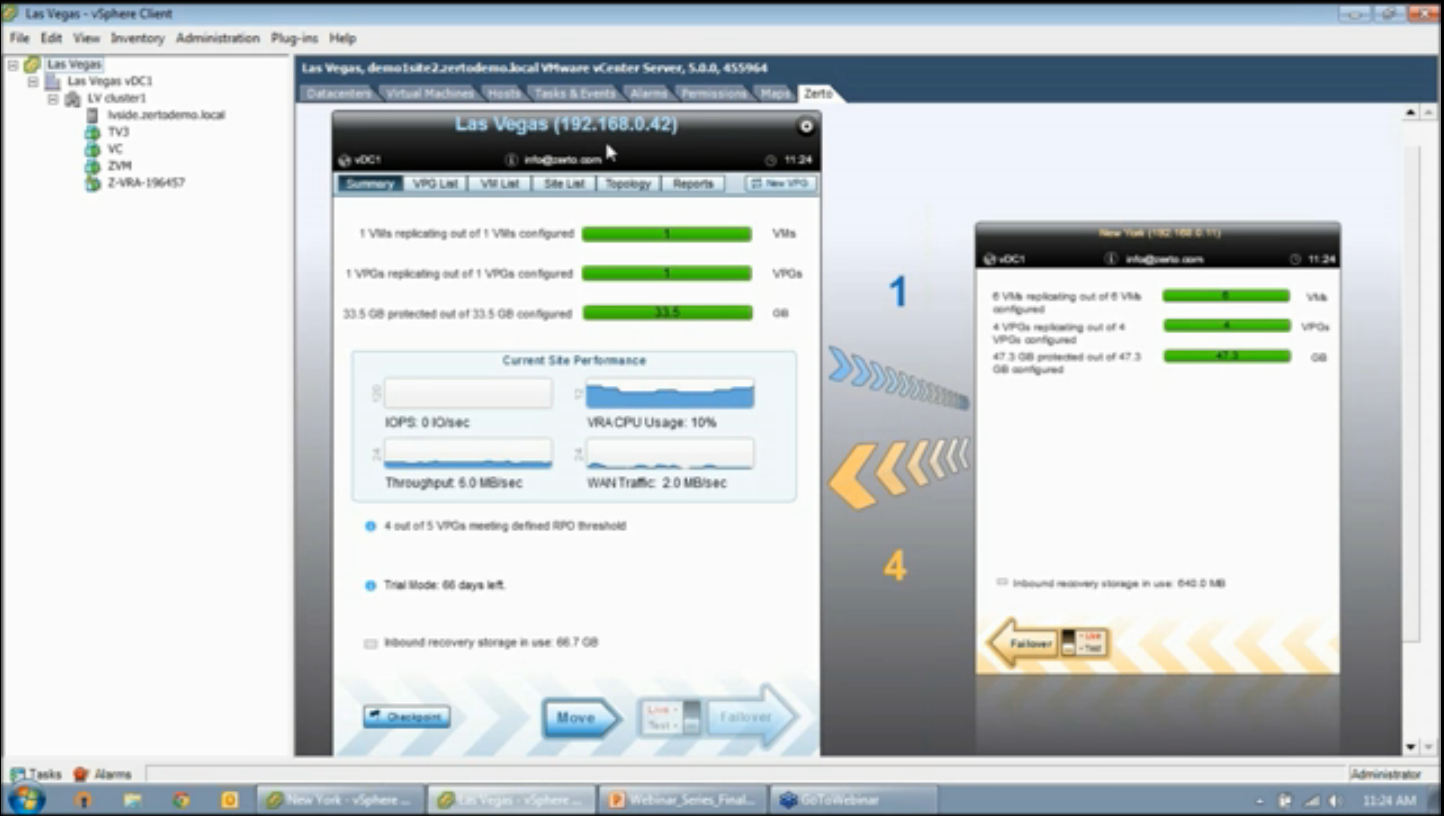The height and width of the screenshot is (816, 1444).
Task: Click the 33.5 GB protected progress bar
Action: (x=667, y=313)
